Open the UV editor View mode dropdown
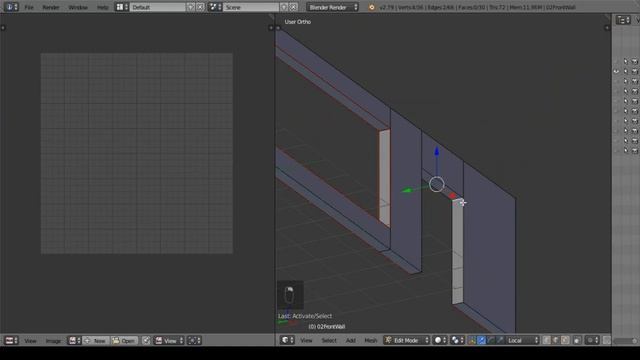This screenshot has width=640, height=360. click(169, 340)
